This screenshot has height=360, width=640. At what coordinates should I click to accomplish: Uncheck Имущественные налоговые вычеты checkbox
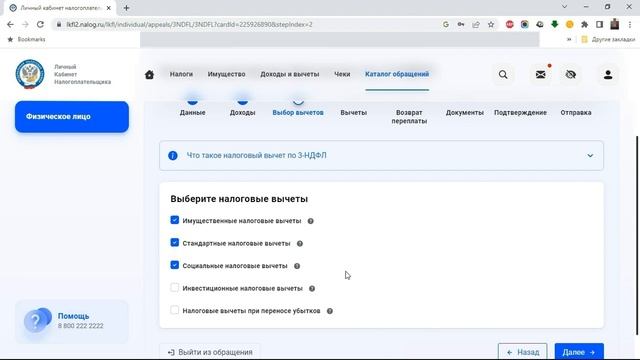pos(175,220)
